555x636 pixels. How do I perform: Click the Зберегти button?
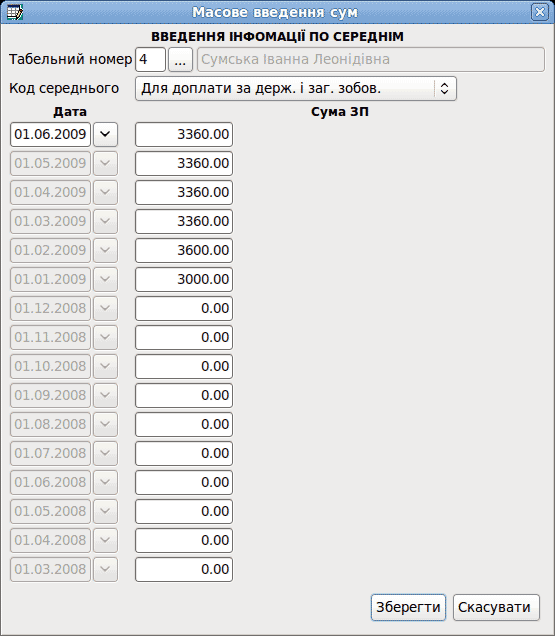408,607
